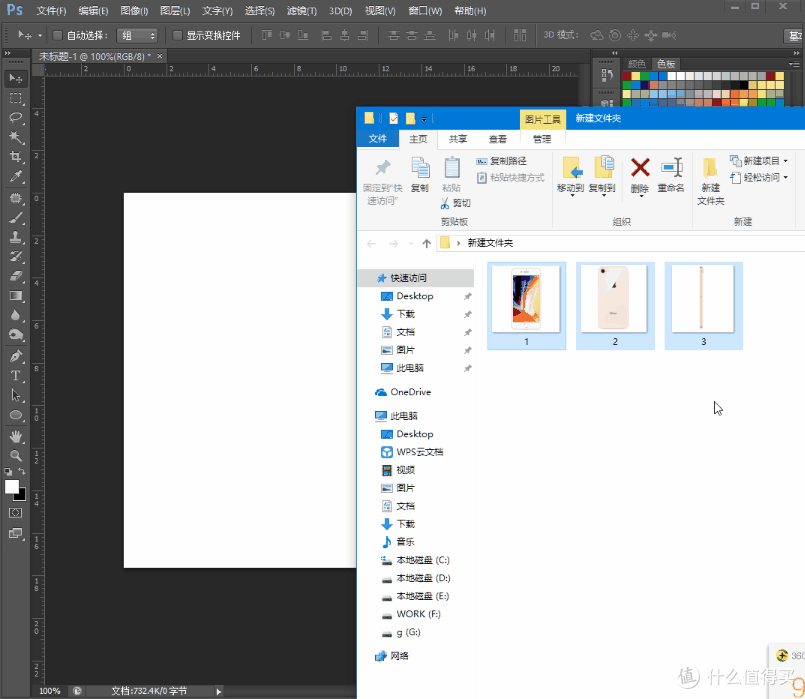
Task: Switch to the 查看 ribbon tab
Action: 497,139
